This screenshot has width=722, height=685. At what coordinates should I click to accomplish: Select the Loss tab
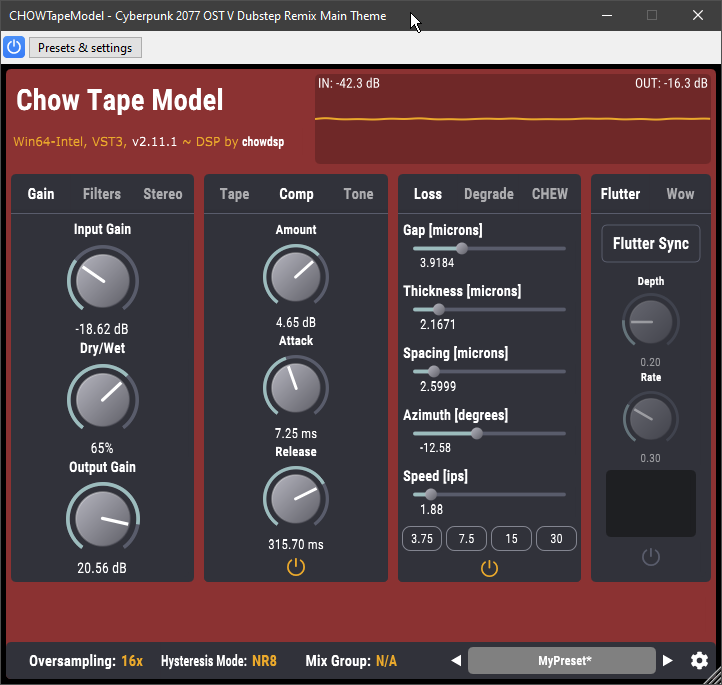coord(428,194)
